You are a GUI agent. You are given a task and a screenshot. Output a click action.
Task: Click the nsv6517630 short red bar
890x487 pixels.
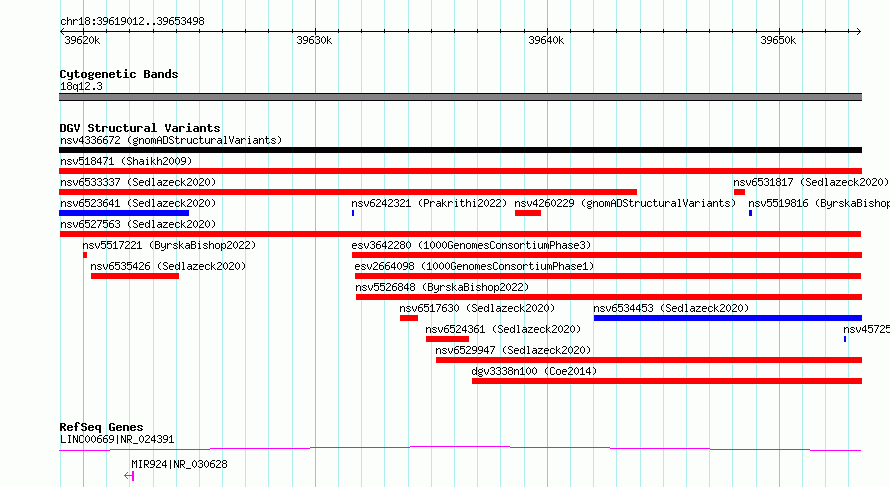[x=409, y=318]
